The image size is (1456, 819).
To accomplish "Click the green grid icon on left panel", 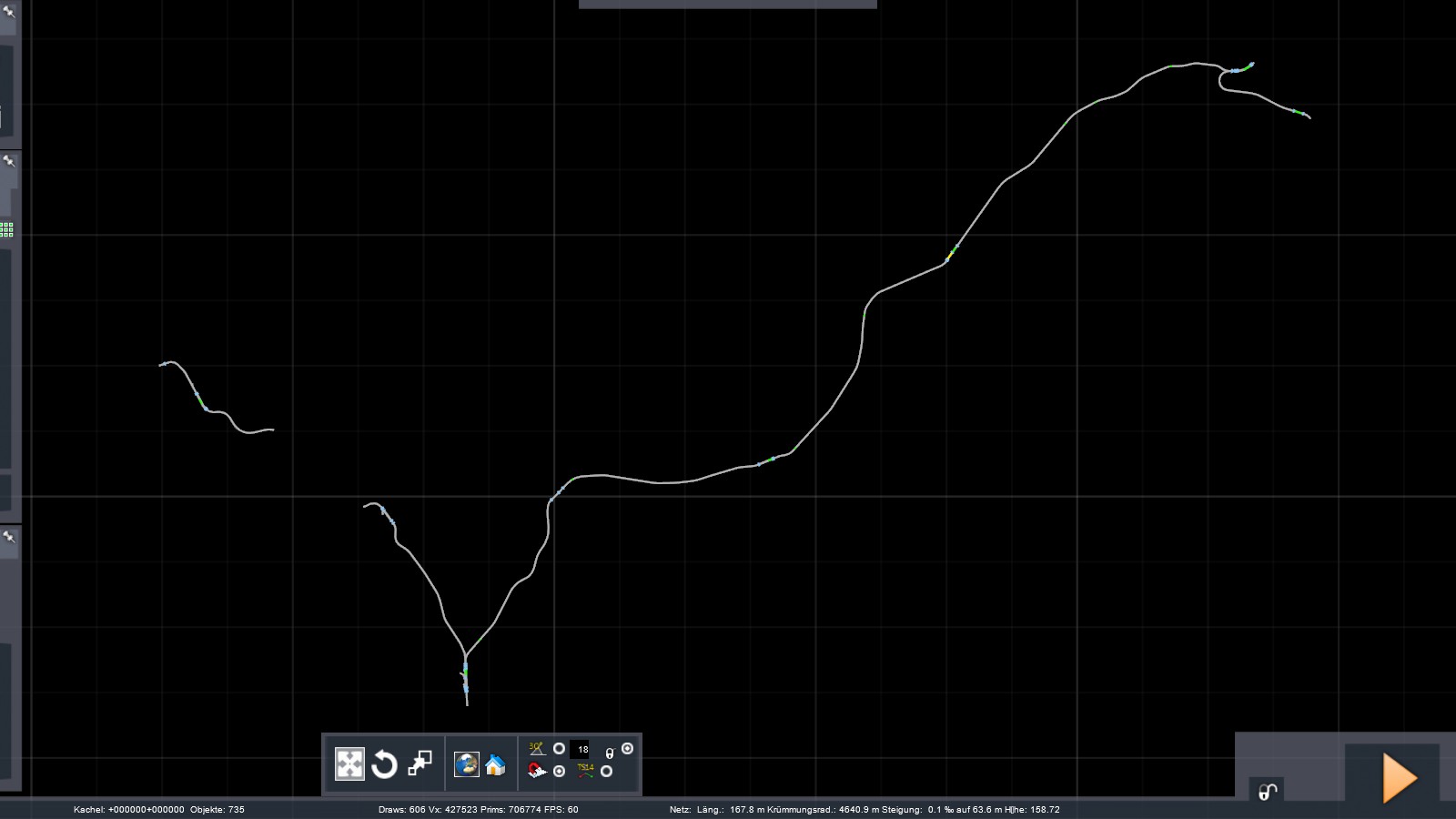I will [6, 229].
